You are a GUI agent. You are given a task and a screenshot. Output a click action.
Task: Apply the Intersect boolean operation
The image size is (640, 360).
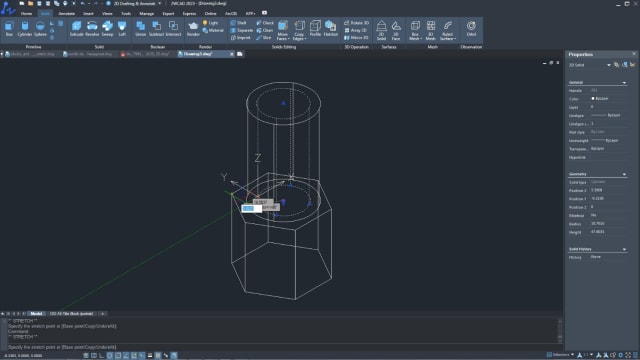click(x=173, y=29)
